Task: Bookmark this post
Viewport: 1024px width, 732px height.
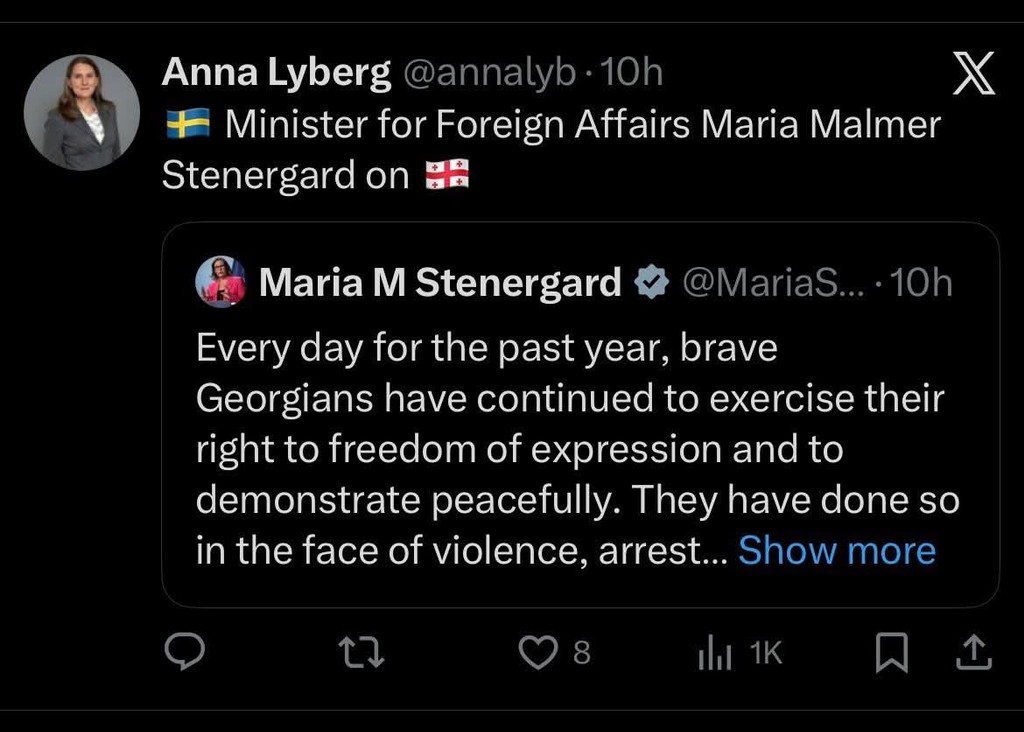Action: click(891, 654)
